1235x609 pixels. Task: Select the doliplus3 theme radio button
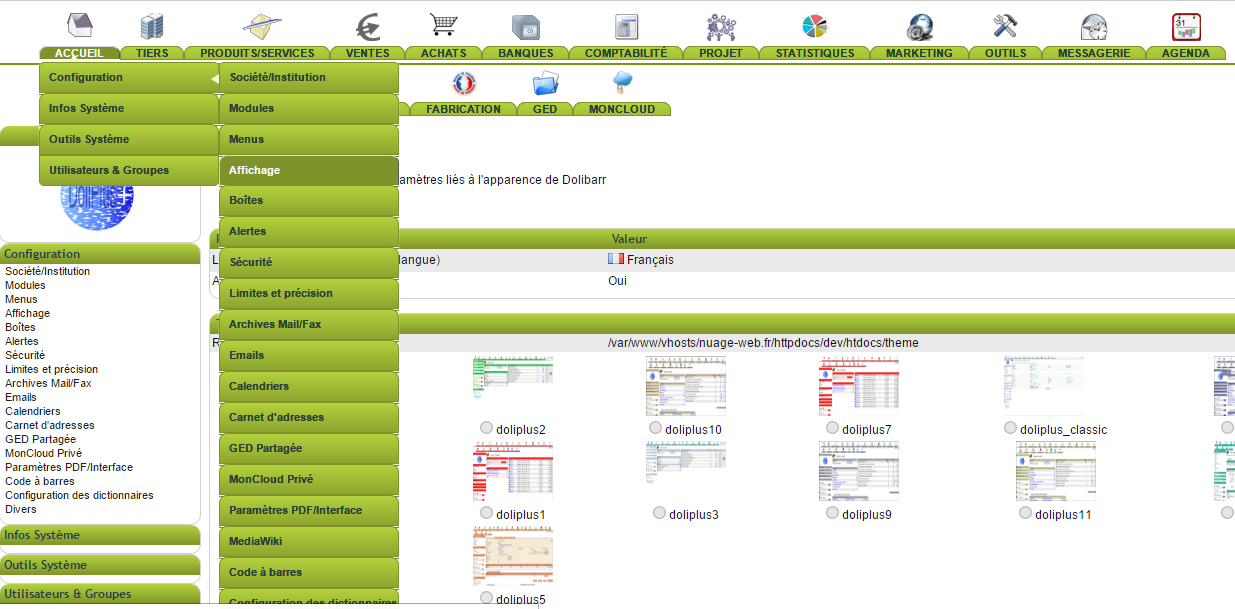point(659,513)
